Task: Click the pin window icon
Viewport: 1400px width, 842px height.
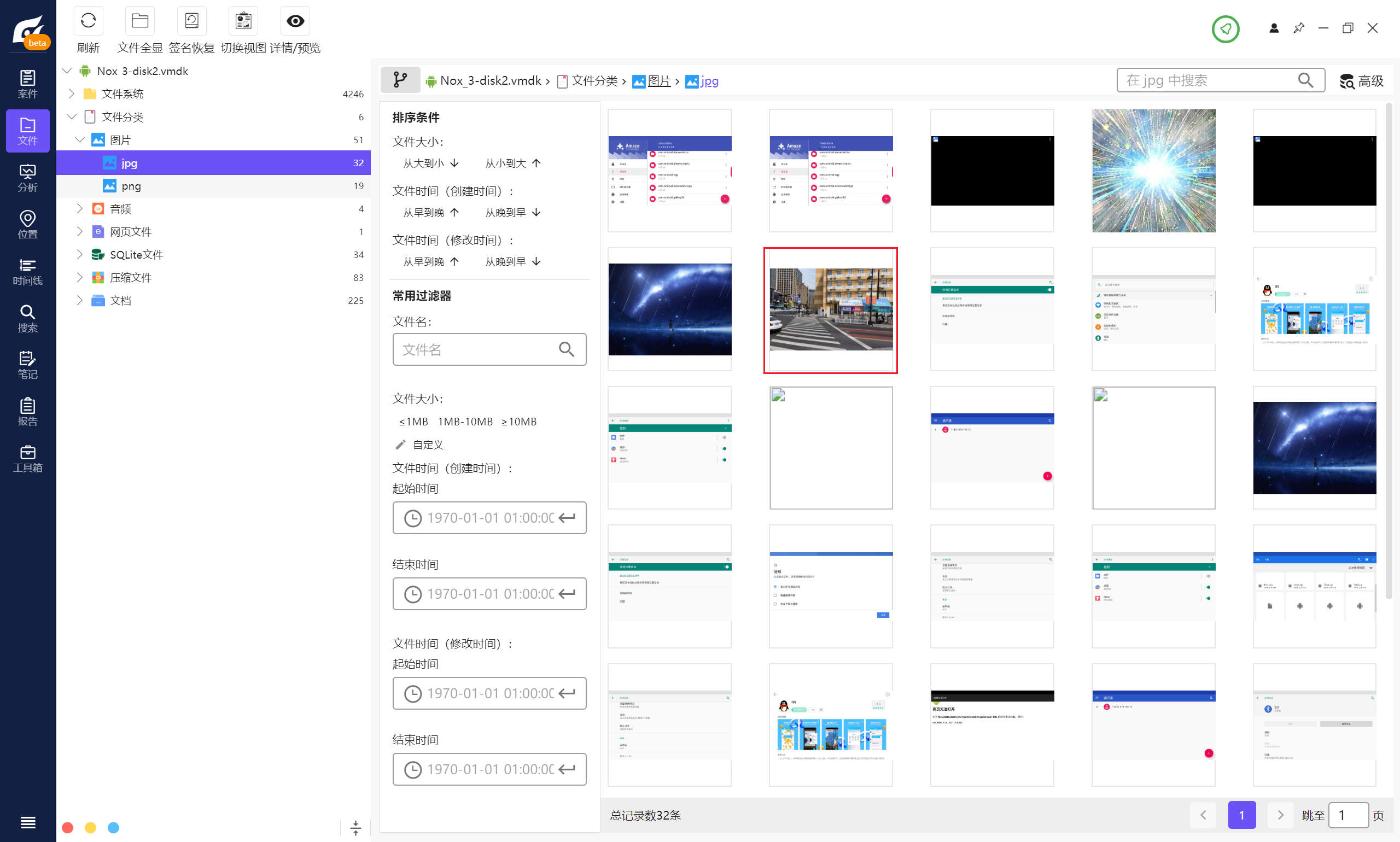Action: click(1298, 28)
